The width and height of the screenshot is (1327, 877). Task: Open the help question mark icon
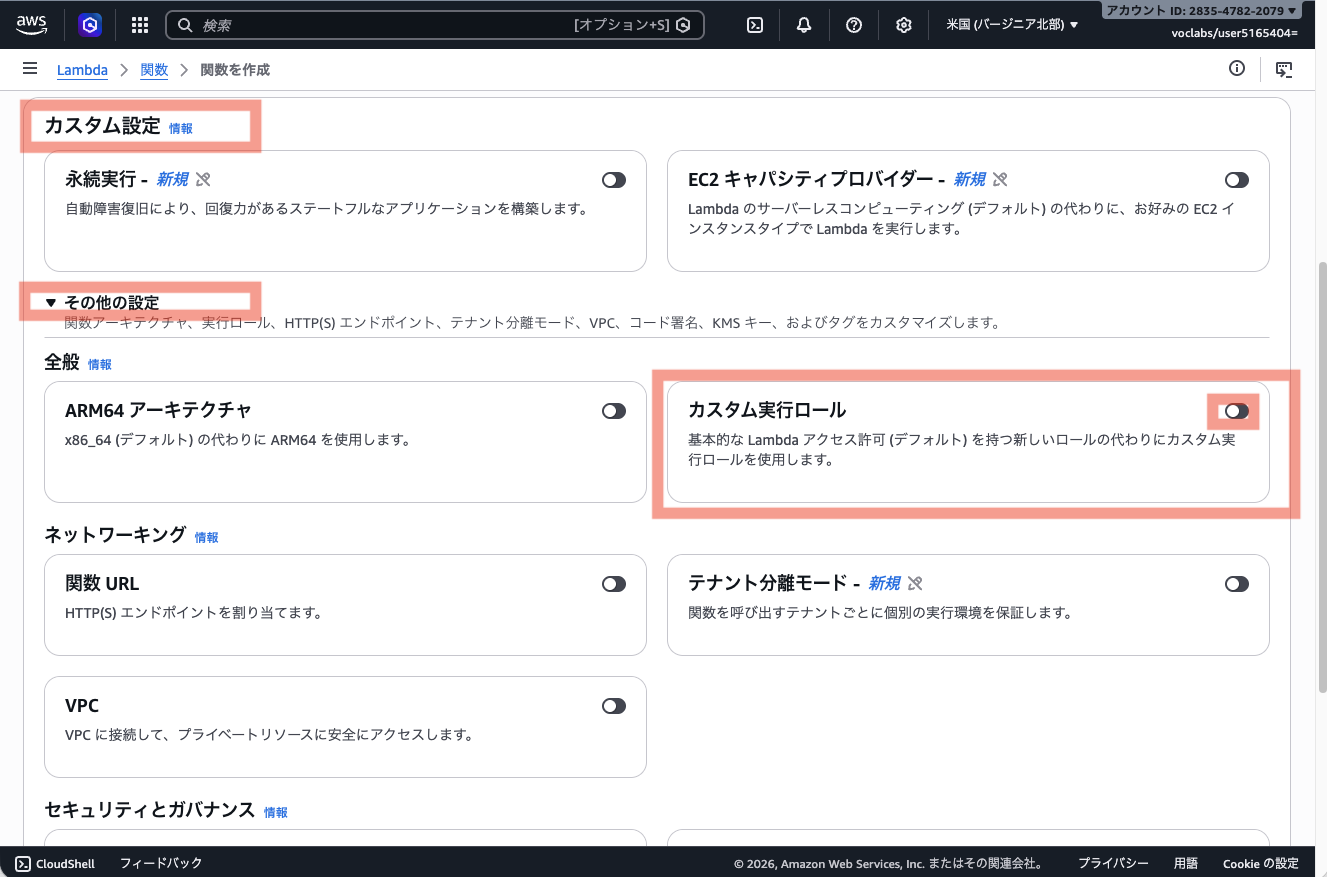point(854,25)
